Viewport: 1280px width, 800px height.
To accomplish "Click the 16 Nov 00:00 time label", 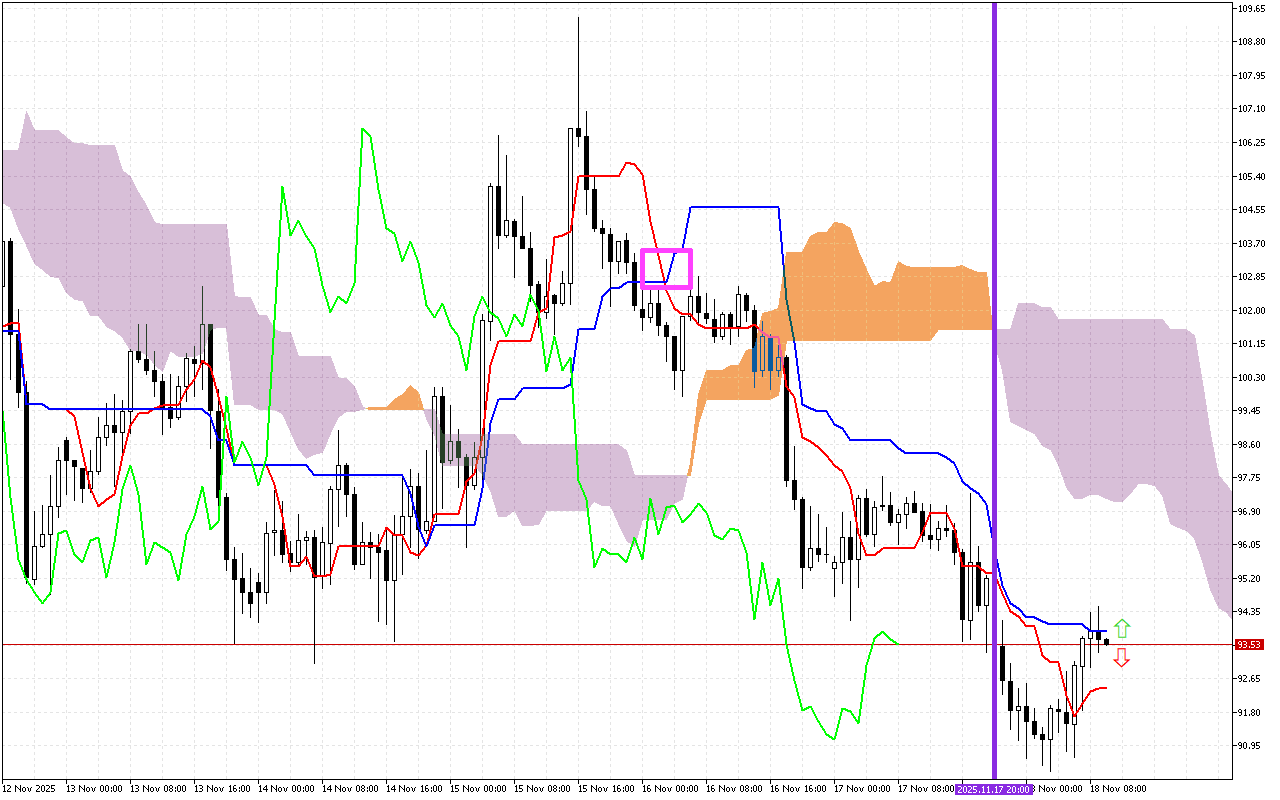I will pyautogui.click(x=672, y=789).
